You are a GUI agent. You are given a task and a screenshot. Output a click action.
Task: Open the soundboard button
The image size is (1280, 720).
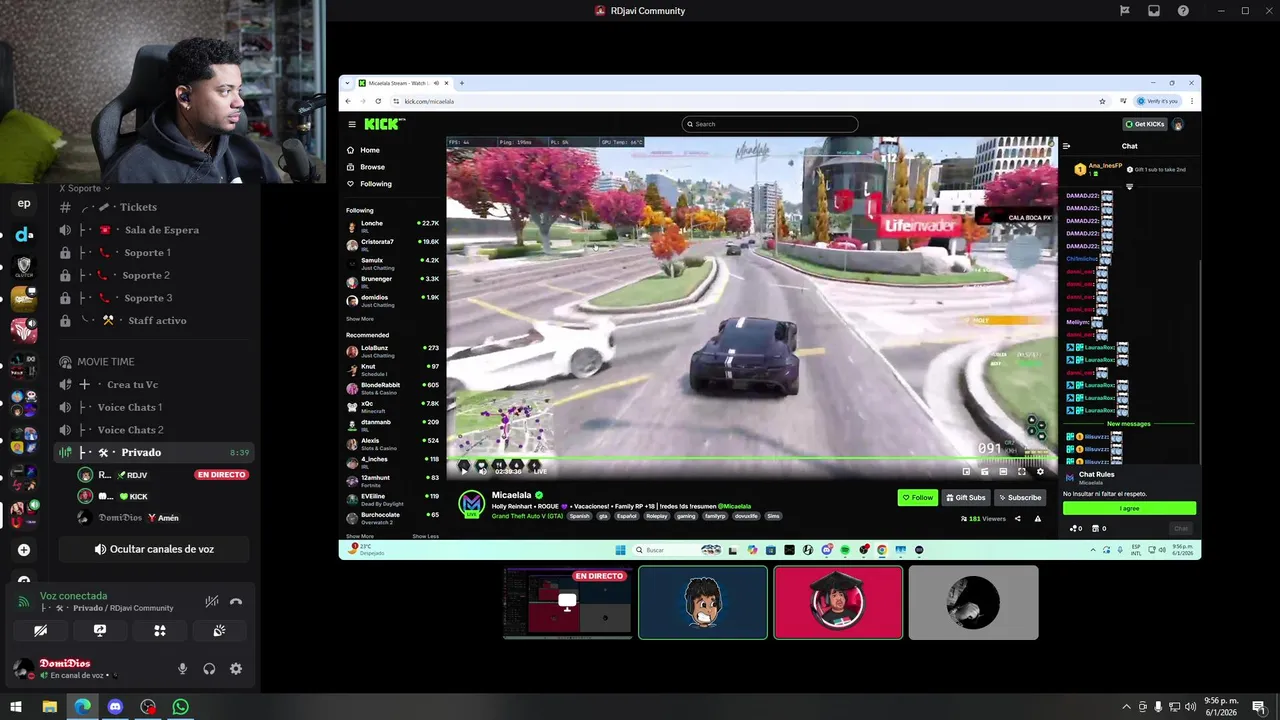tap(219, 631)
